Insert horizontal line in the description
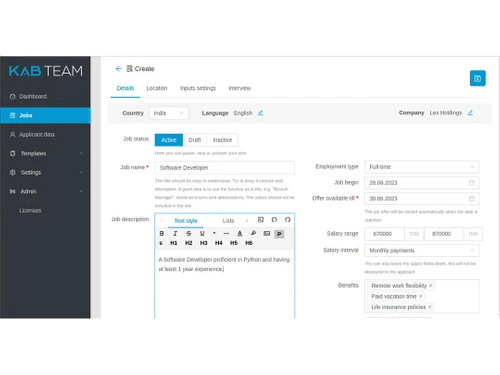 [x=226, y=234]
